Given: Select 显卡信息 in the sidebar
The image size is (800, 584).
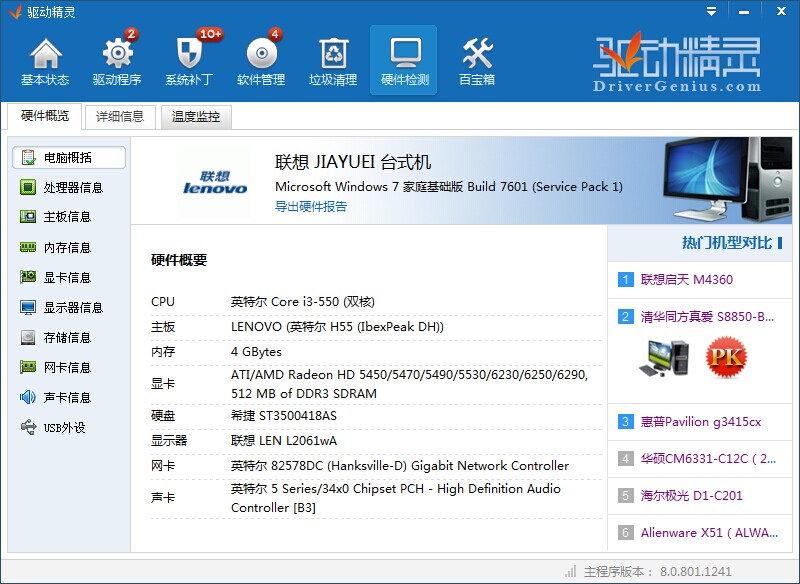Looking at the screenshot, I should [x=69, y=277].
